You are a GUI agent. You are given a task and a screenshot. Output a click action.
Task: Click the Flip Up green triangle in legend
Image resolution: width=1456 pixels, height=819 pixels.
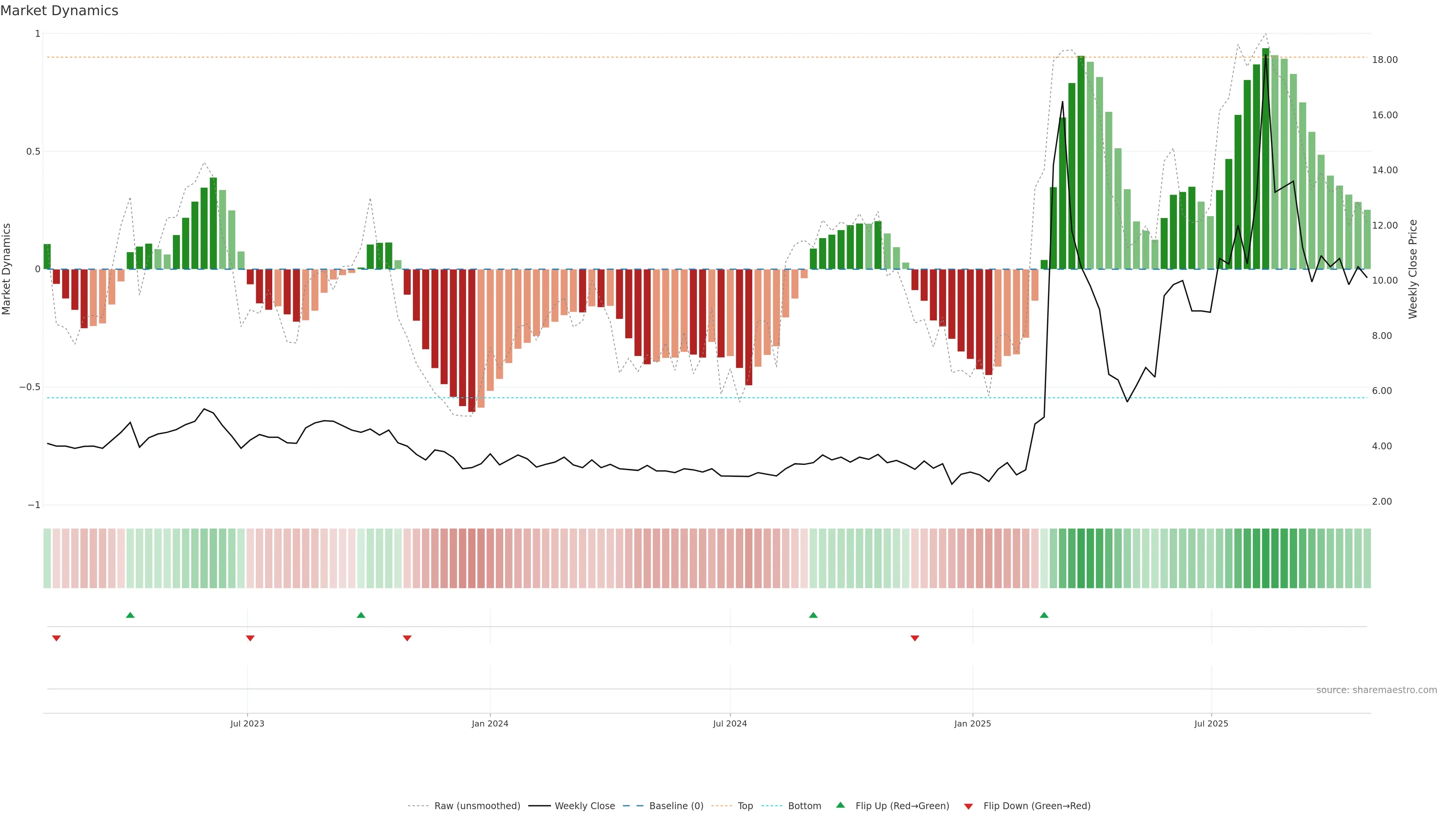[841, 805]
